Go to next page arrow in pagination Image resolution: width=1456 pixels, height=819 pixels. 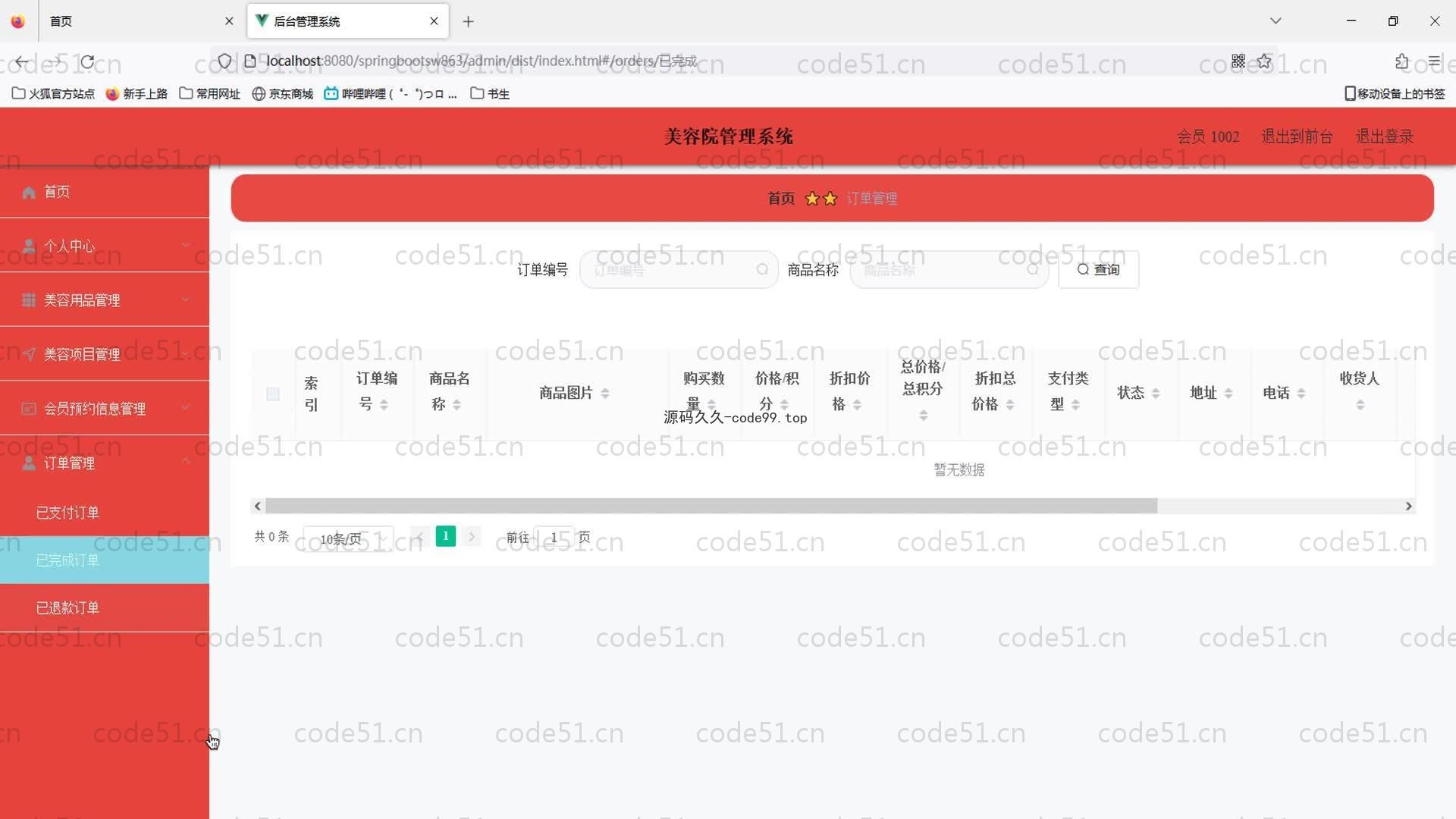click(472, 538)
